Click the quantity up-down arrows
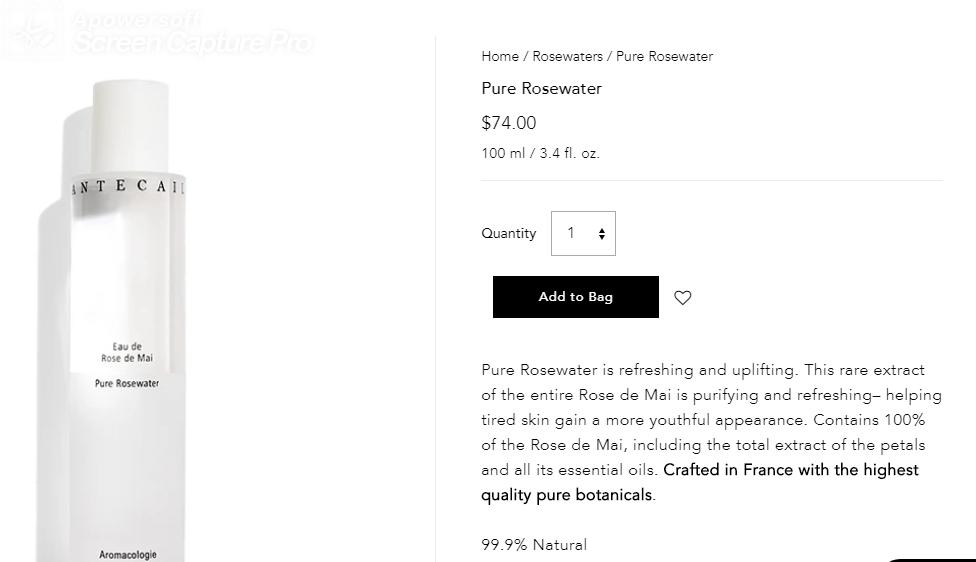The image size is (976, 562). tap(602, 234)
